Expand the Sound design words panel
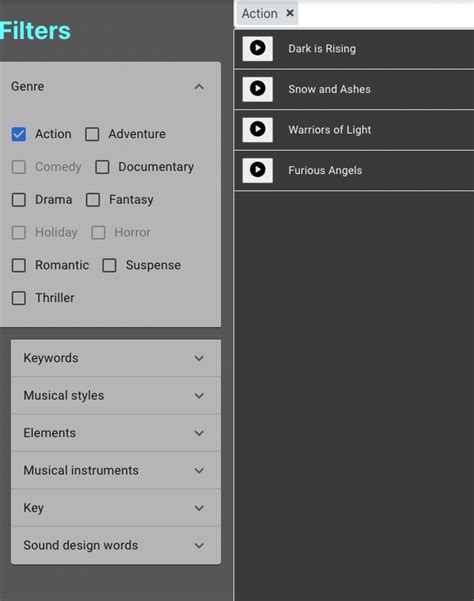474x601 pixels. click(x=116, y=545)
